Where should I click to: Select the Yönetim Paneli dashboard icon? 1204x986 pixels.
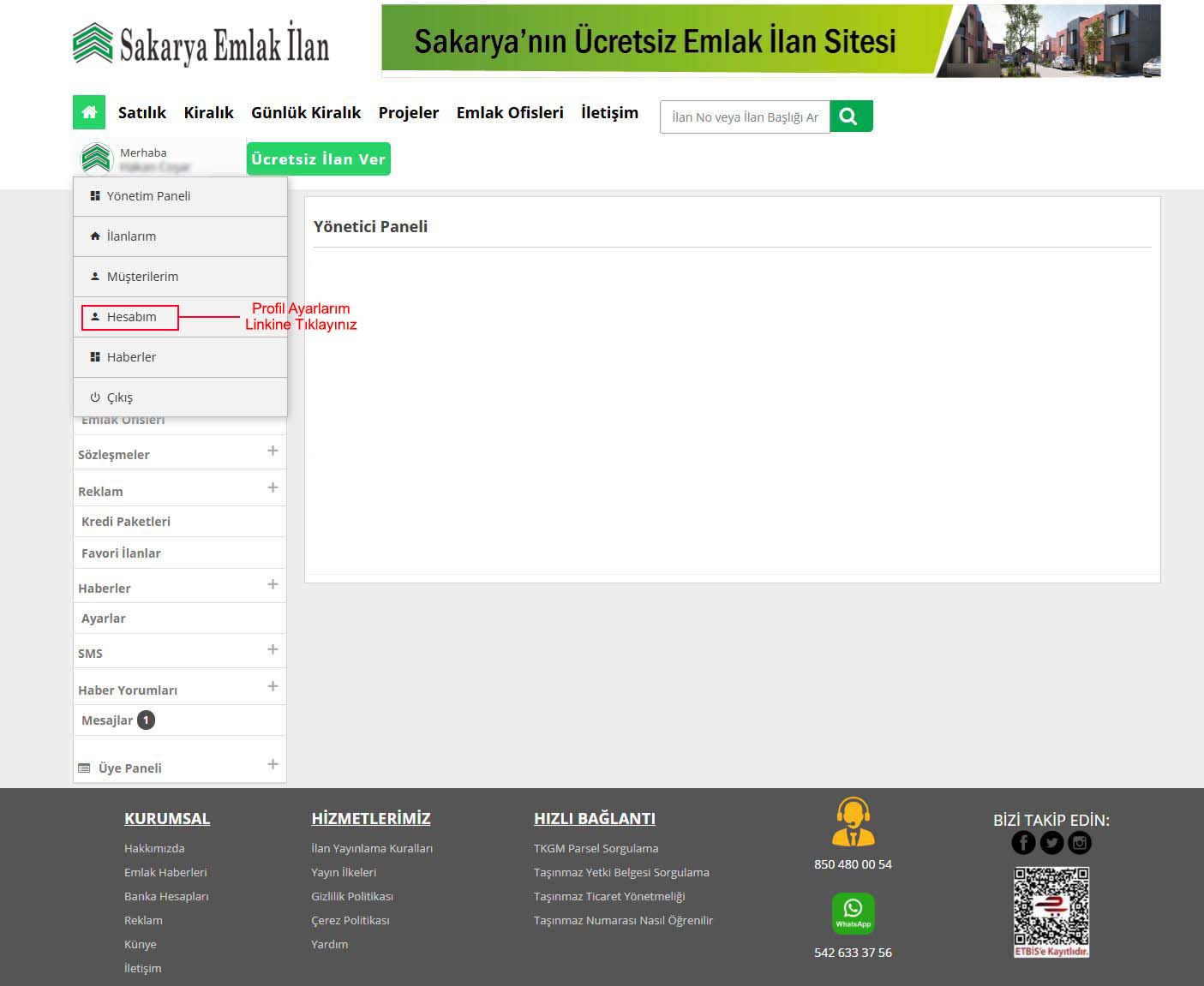click(x=94, y=195)
